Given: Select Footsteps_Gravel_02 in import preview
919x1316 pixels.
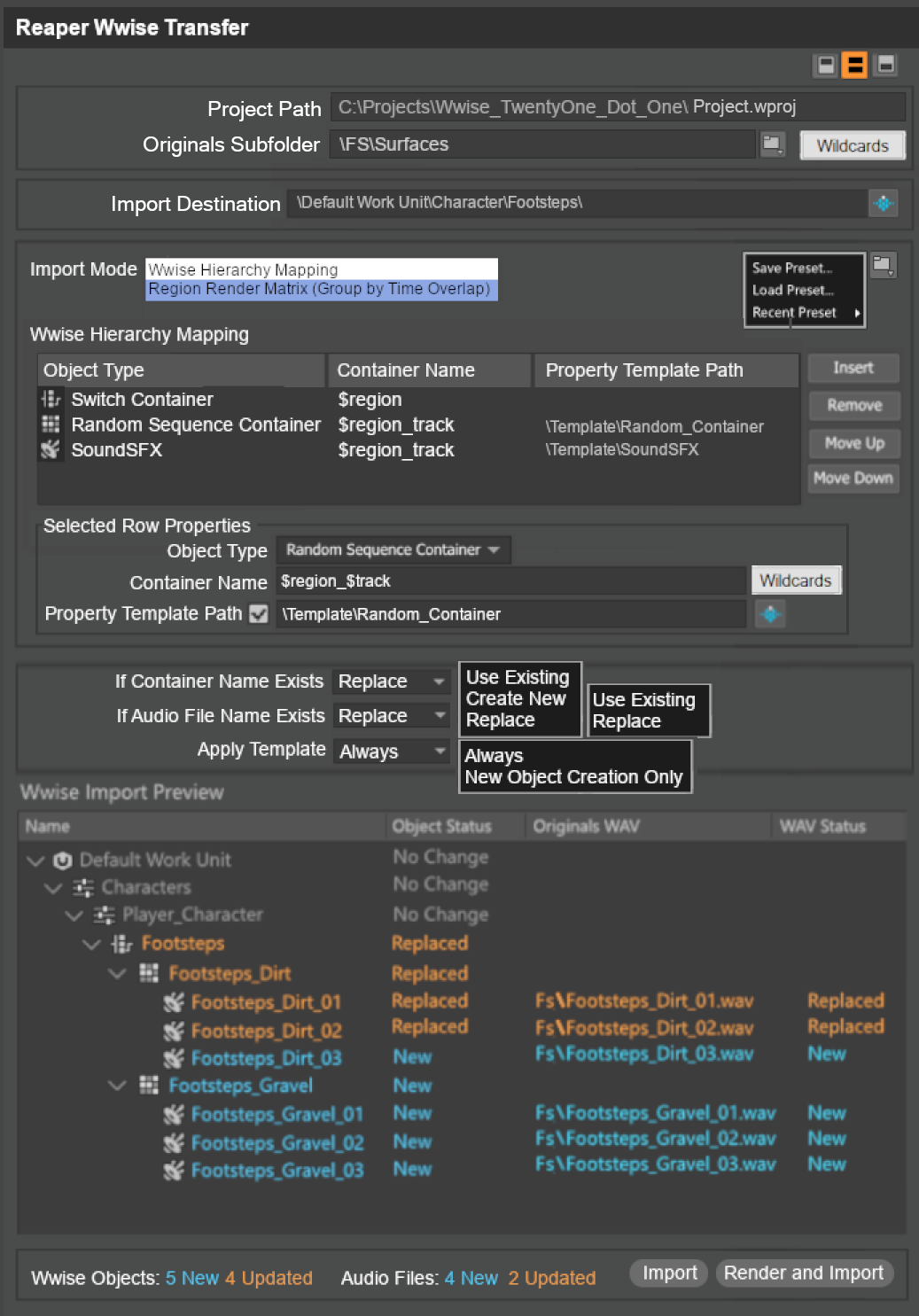Looking at the screenshot, I should pyautogui.click(x=276, y=1142).
